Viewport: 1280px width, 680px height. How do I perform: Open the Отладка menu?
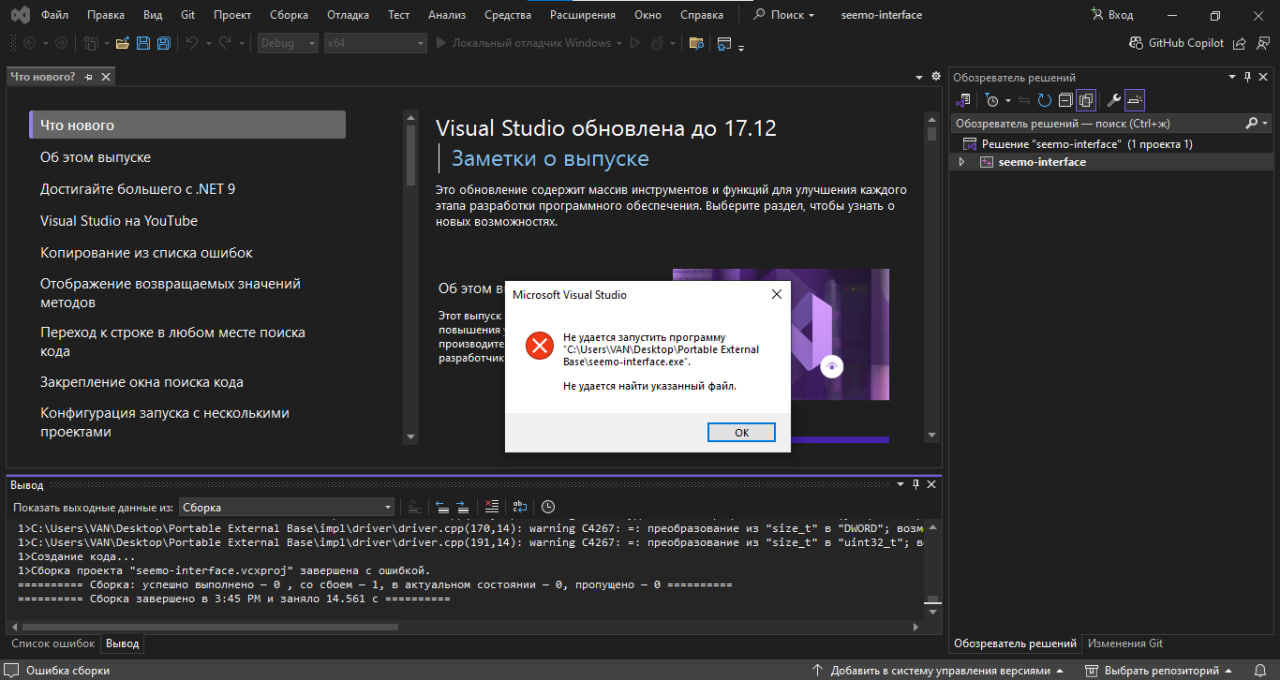[347, 15]
